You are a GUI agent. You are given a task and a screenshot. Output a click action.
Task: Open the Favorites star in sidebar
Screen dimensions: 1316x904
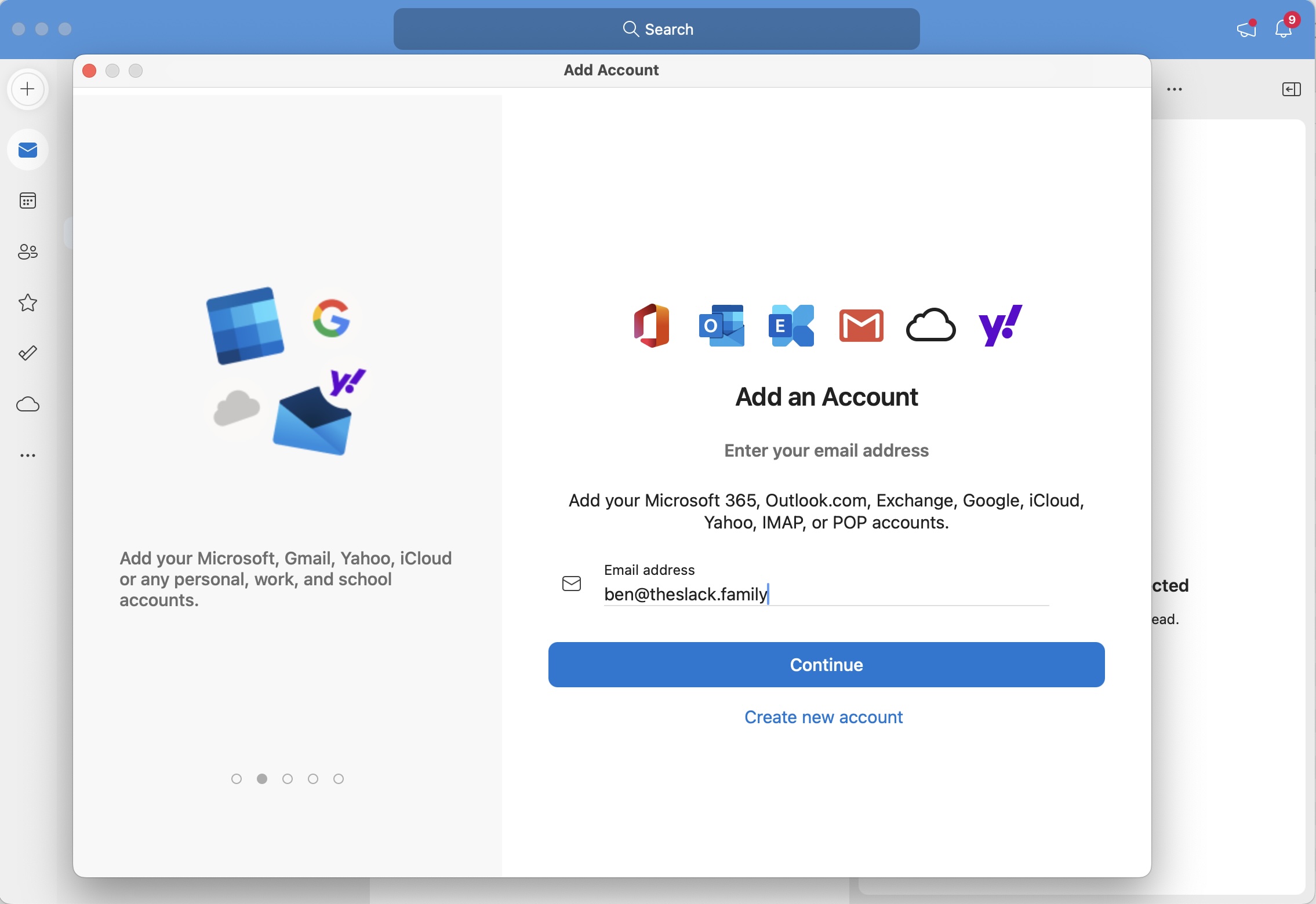tap(28, 302)
